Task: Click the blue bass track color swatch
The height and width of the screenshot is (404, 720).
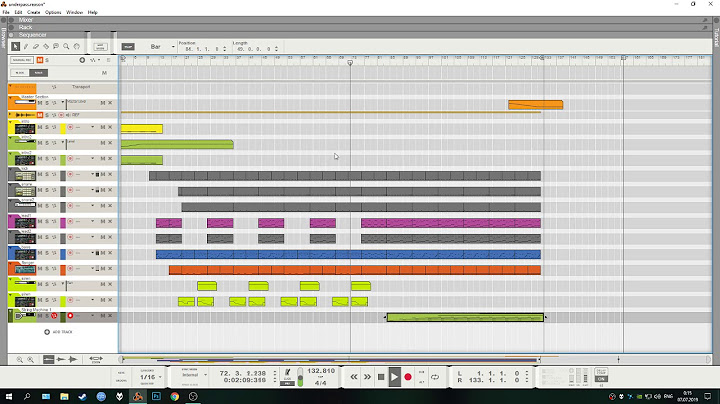Action: pyautogui.click(x=63, y=254)
